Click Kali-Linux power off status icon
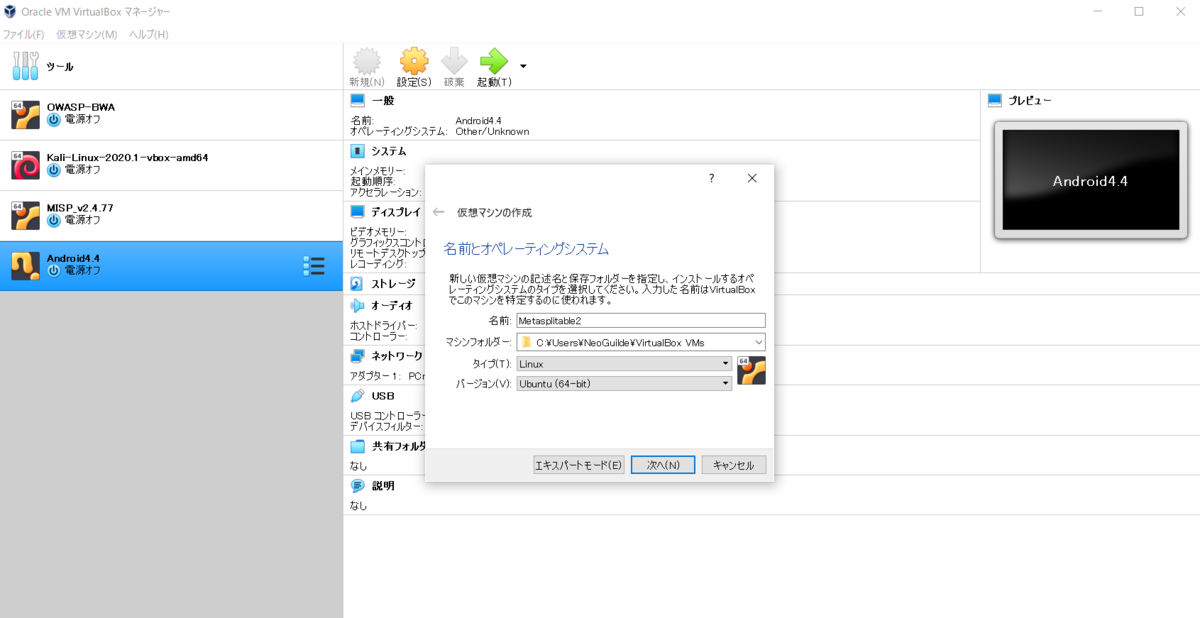This screenshot has width=1200, height=618. (54, 169)
